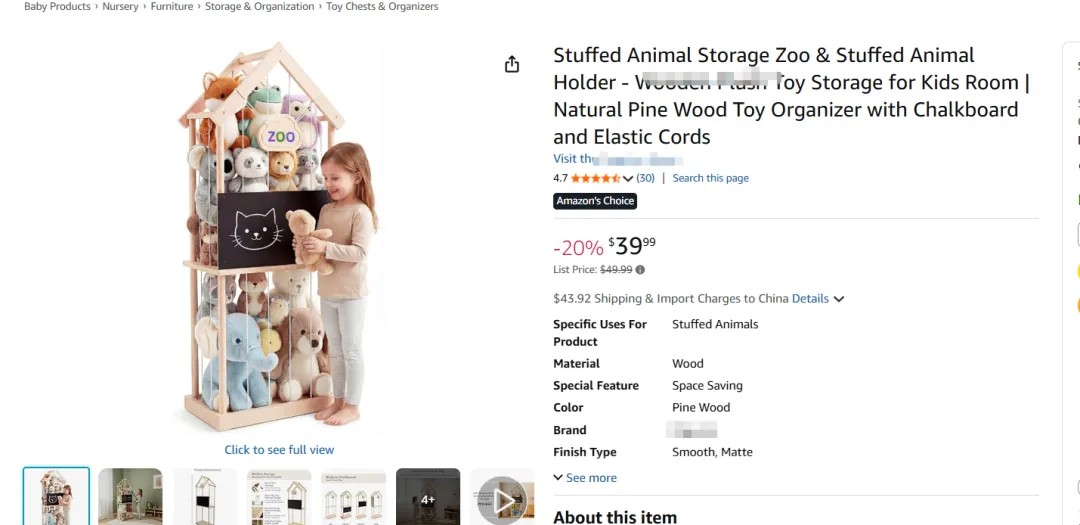Expand See more product details
Viewport: 1080px width, 525px height.
click(x=585, y=478)
